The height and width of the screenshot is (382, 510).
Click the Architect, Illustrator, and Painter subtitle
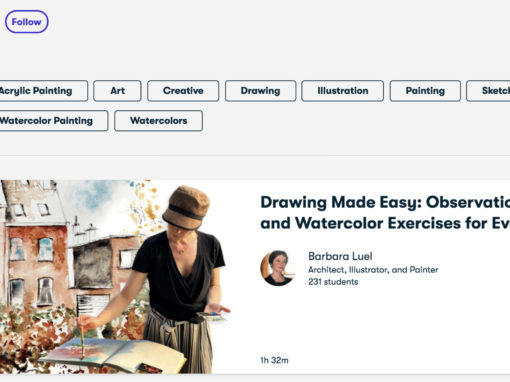[373, 270]
